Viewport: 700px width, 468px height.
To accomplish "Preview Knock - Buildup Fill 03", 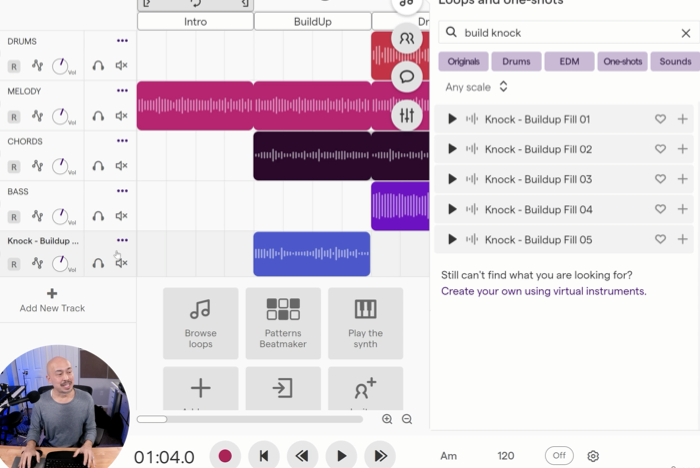I will (452, 179).
